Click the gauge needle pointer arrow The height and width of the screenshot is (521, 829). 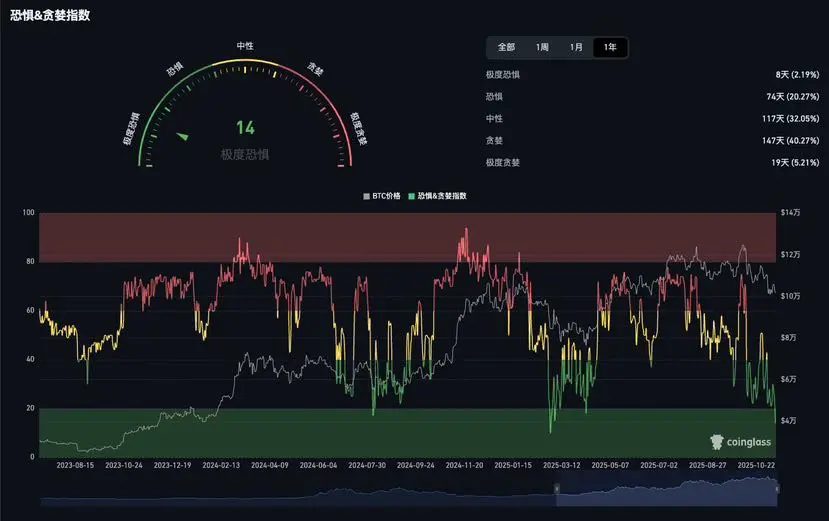point(182,136)
